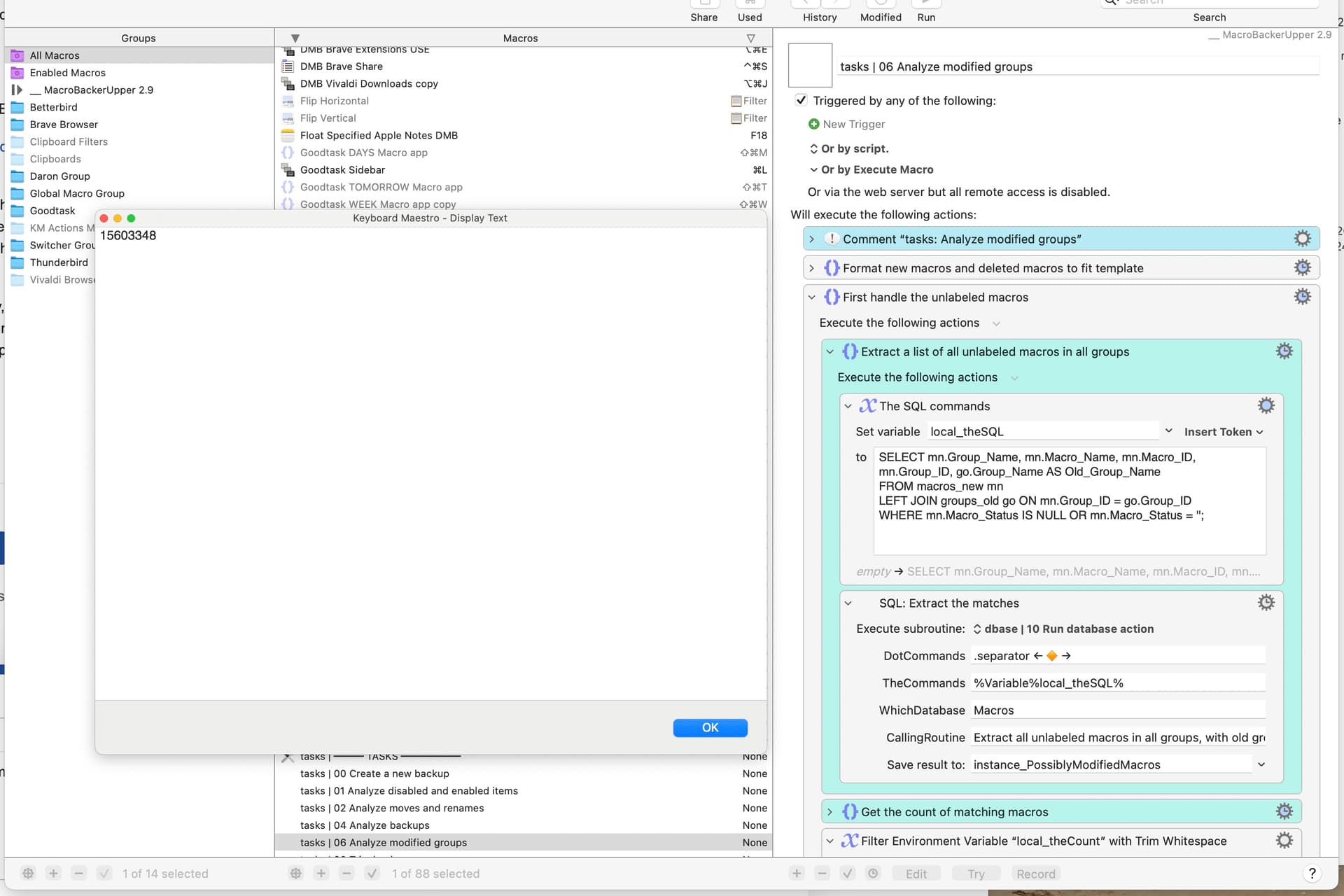Open the Insert Token dropdown
The width and height of the screenshot is (1344, 896).
pos(1223,432)
